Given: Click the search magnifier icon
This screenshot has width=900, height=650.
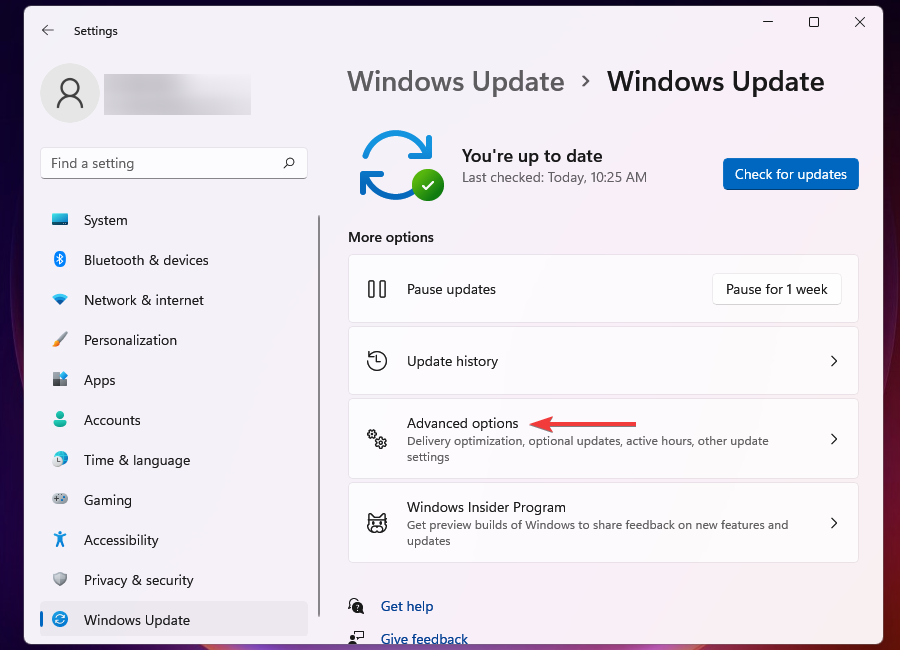Looking at the screenshot, I should (289, 163).
